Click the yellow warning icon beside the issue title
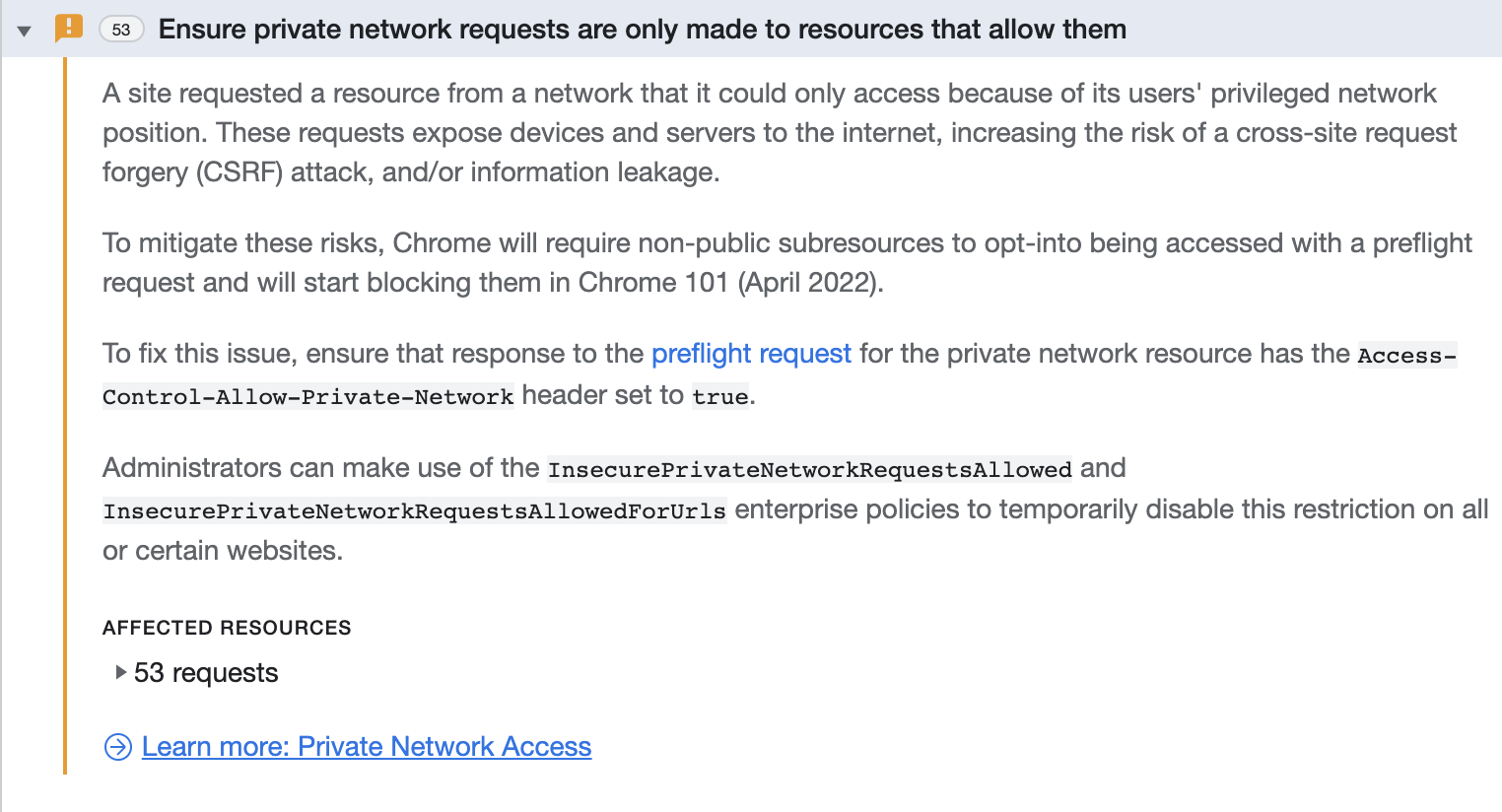The width and height of the screenshot is (1502, 812). pyautogui.click(x=67, y=29)
